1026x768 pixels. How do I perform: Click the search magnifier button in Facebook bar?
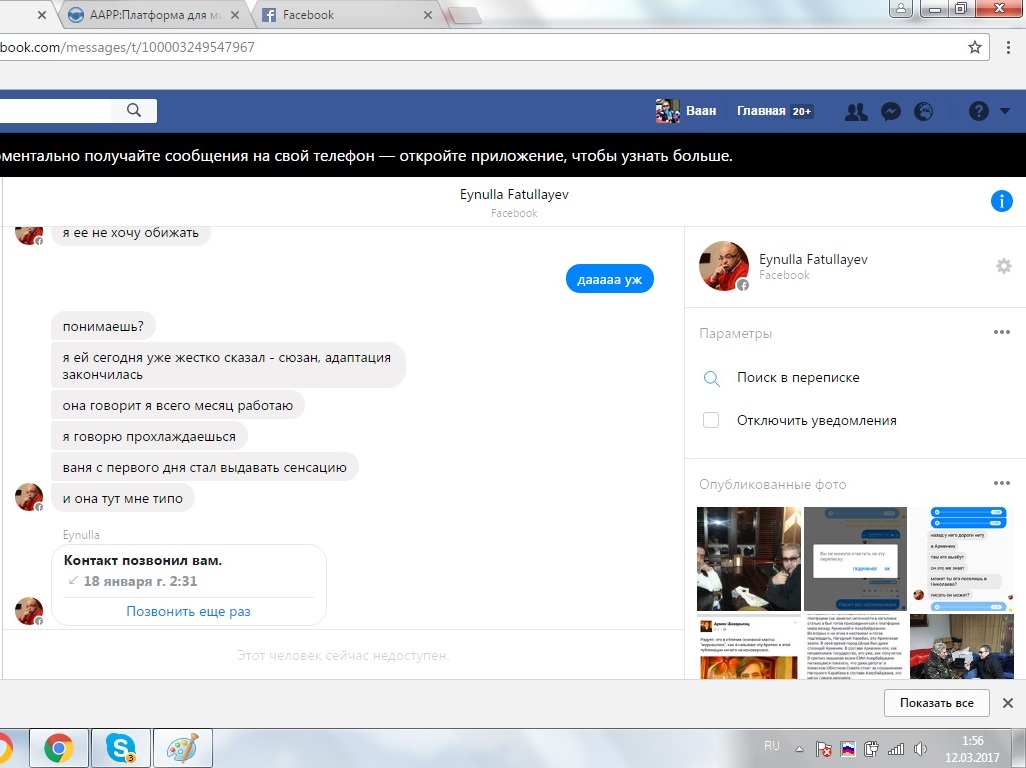point(134,111)
